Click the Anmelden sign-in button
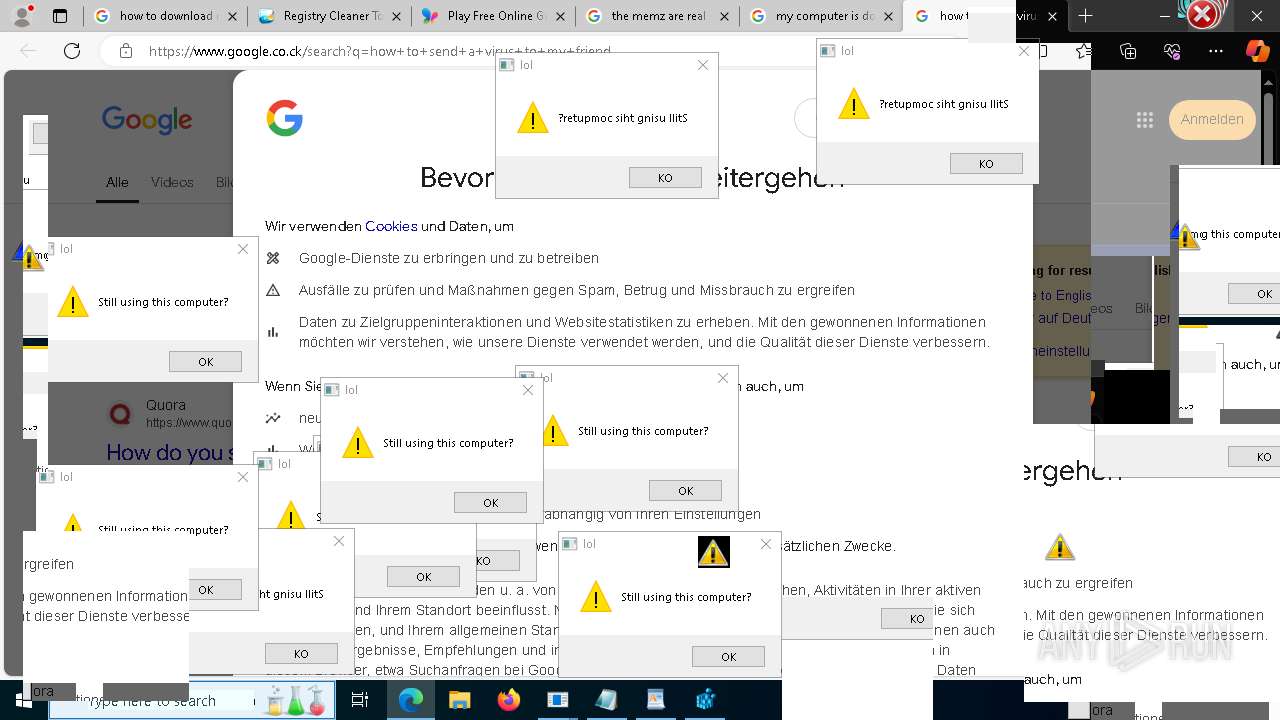The image size is (1280, 720). click(x=1212, y=119)
